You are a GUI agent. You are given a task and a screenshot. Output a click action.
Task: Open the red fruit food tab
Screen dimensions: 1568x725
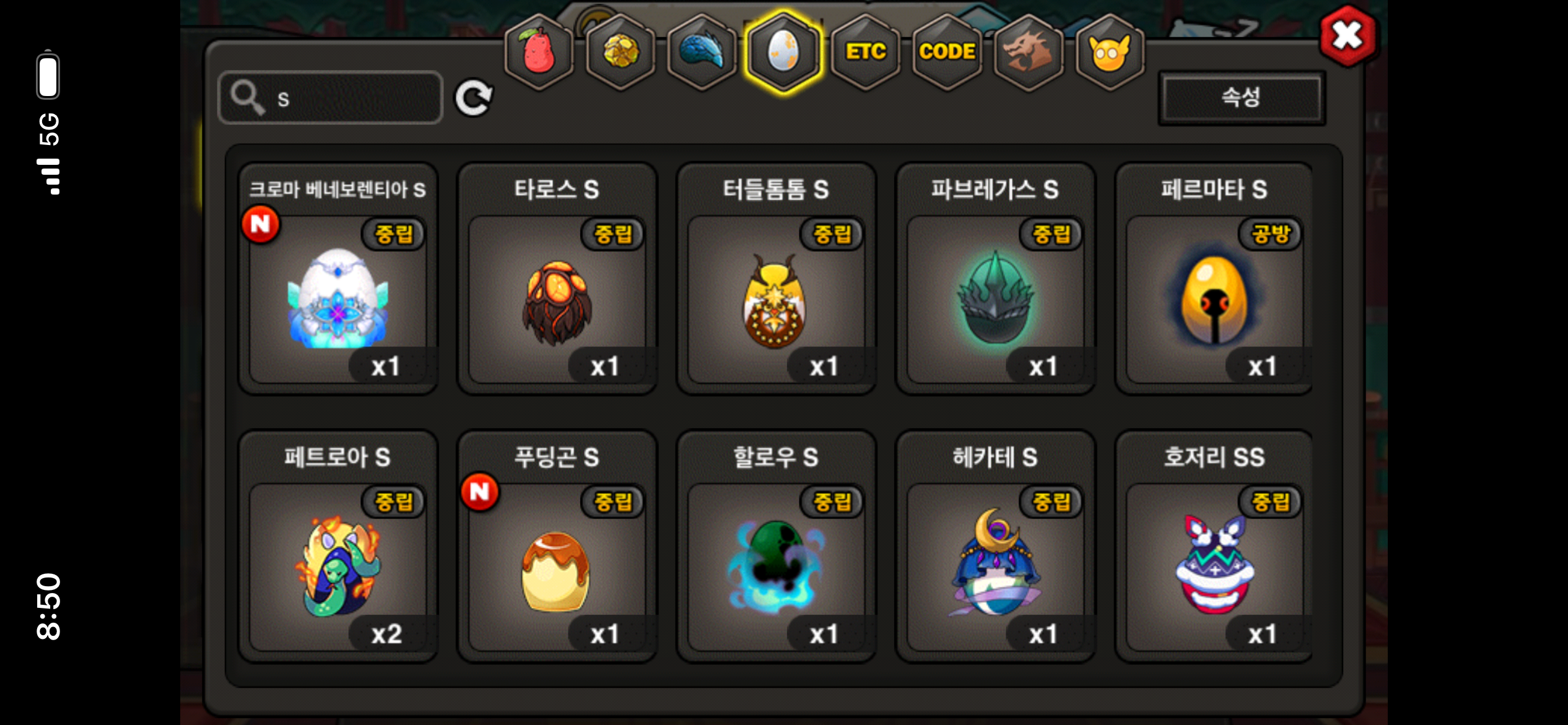pos(539,52)
